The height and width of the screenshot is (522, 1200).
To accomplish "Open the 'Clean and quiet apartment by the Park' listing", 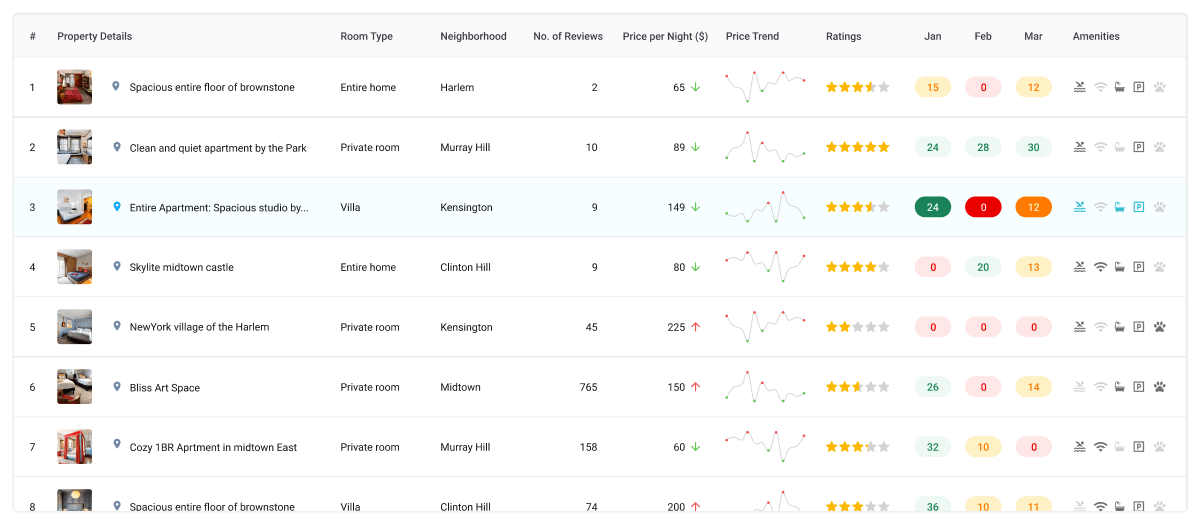I will [218, 148].
